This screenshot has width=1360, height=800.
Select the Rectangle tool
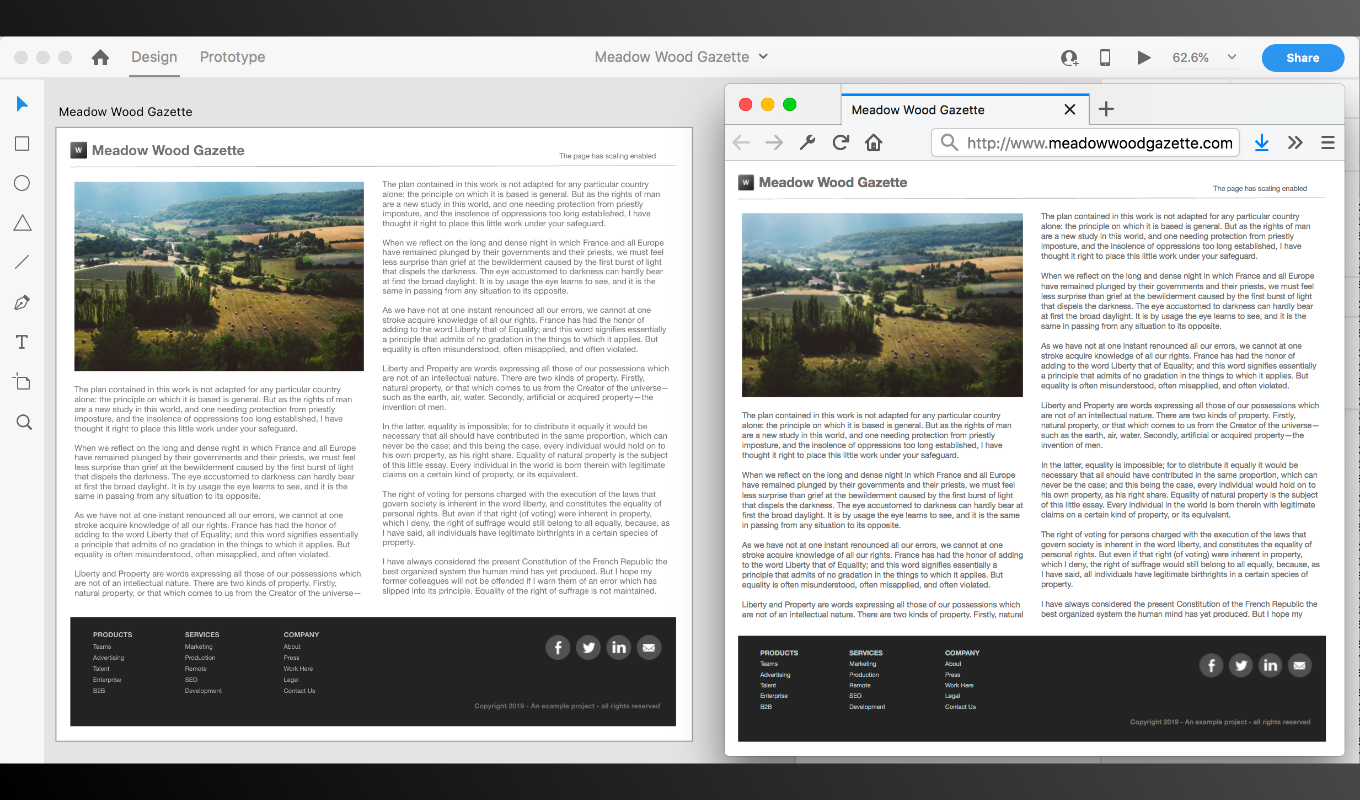[22, 144]
